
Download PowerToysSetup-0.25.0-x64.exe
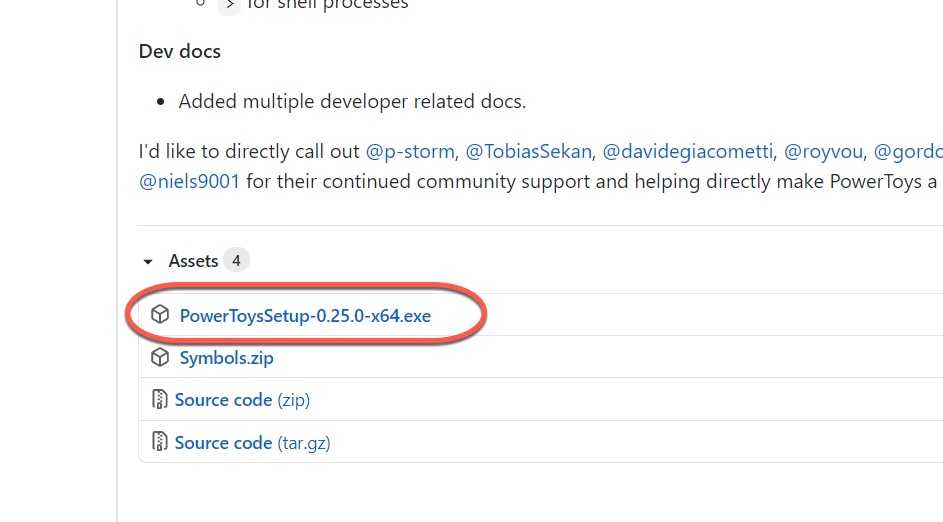(x=305, y=315)
